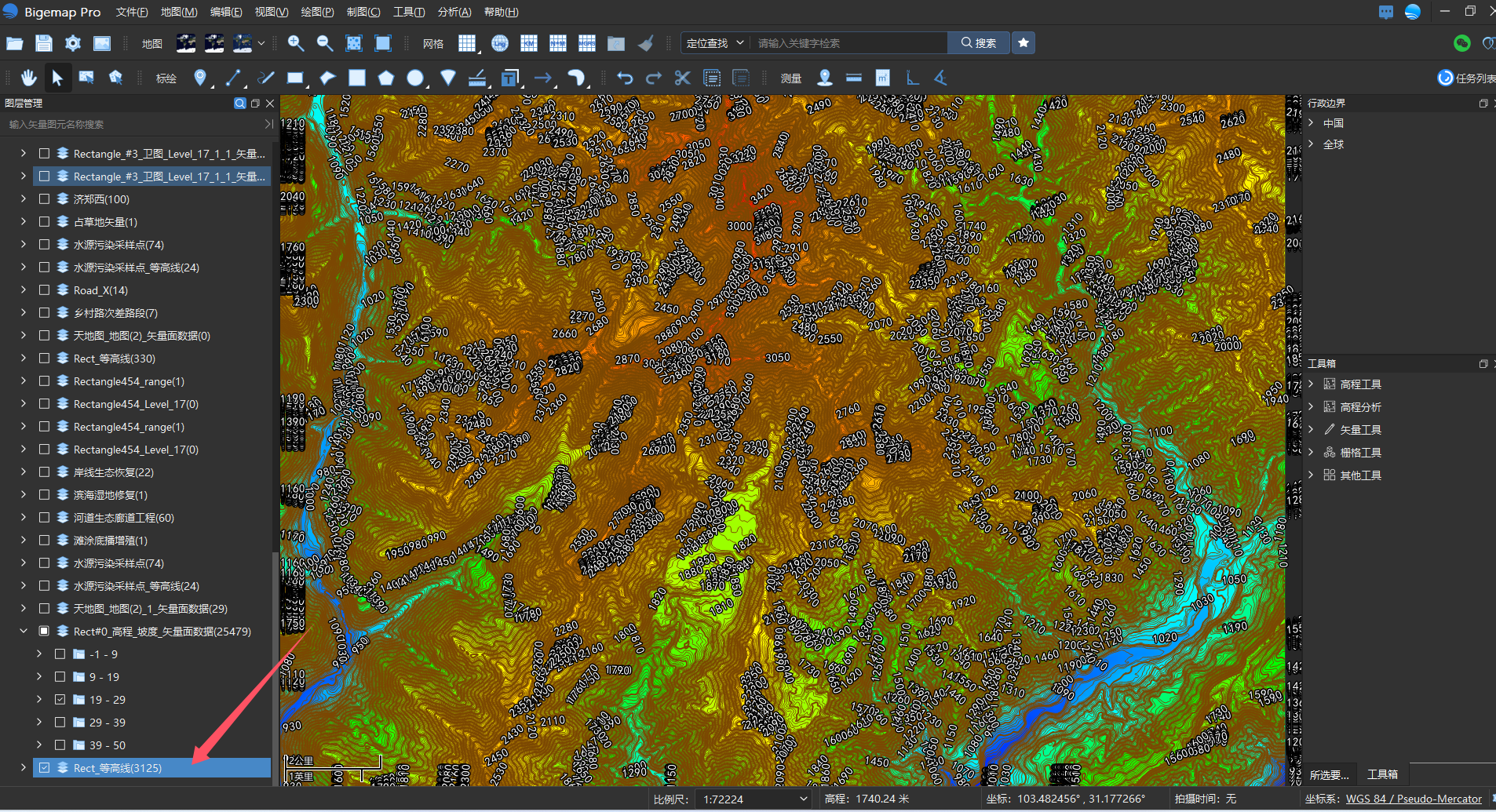Open the 分析(A) menu
This screenshot has width=1496, height=812.
pyautogui.click(x=454, y=12)
